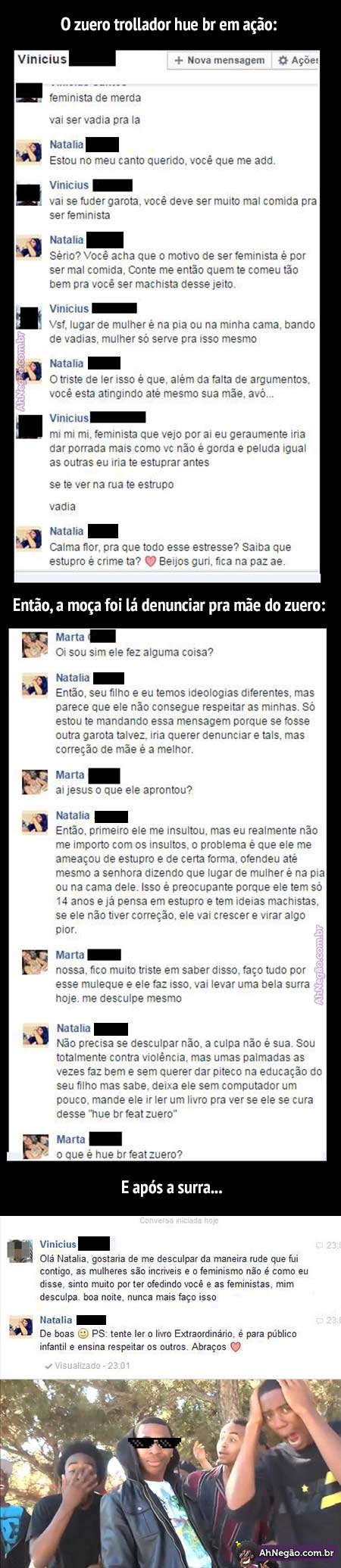
Task: Click Vinicius' name above 'Vsf, lugar de mulher'
Action: (69, 308)
